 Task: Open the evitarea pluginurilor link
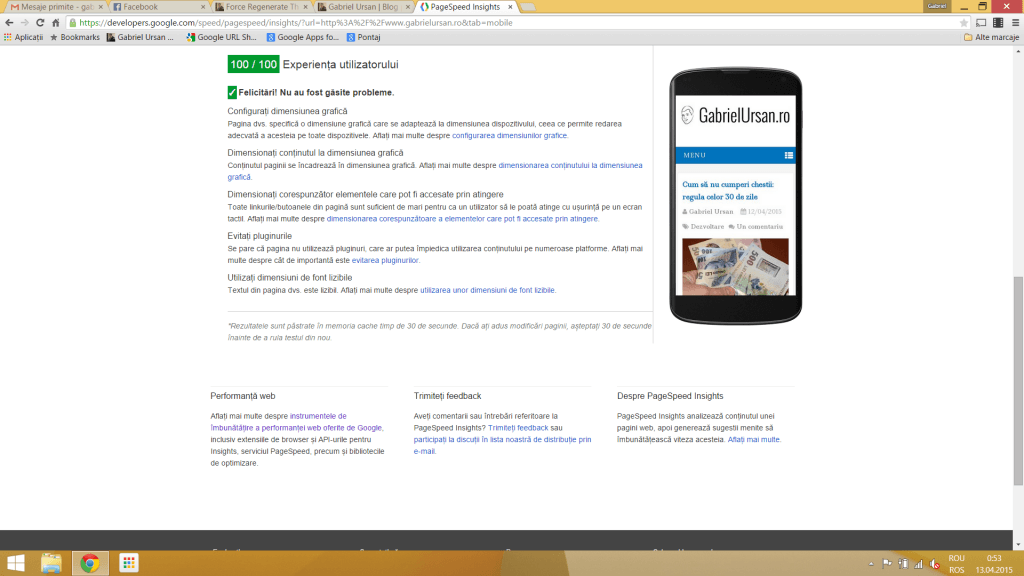pyautogui.click(x=385, y=260)
